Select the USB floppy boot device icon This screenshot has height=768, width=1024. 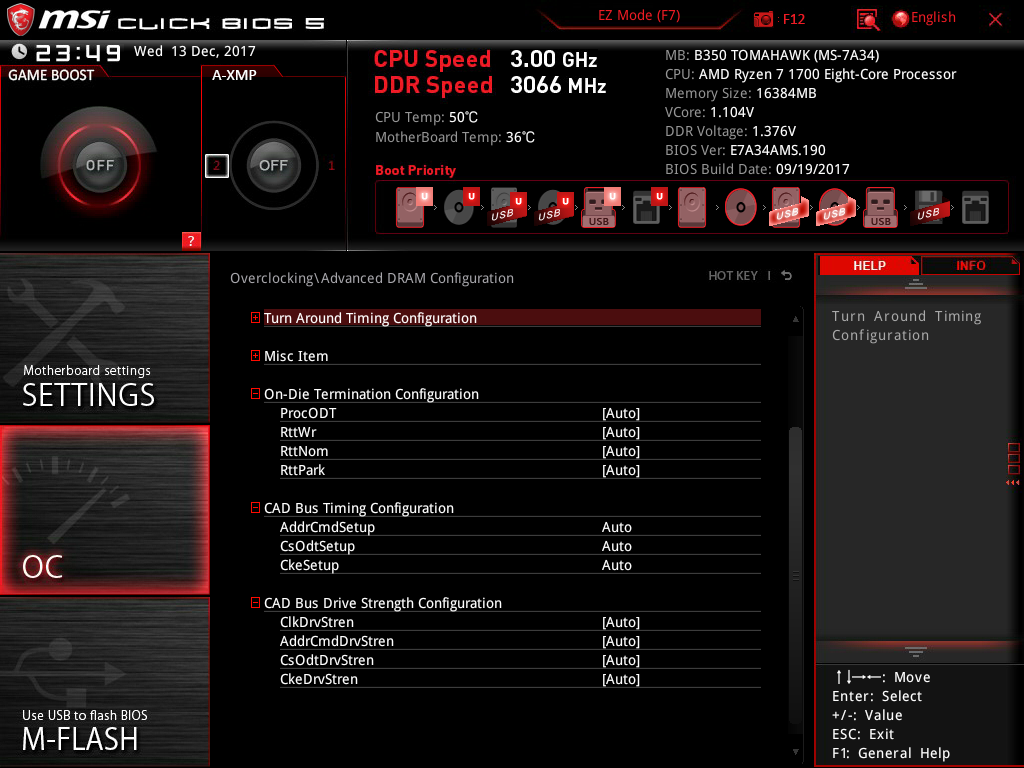tap(929, 207)
